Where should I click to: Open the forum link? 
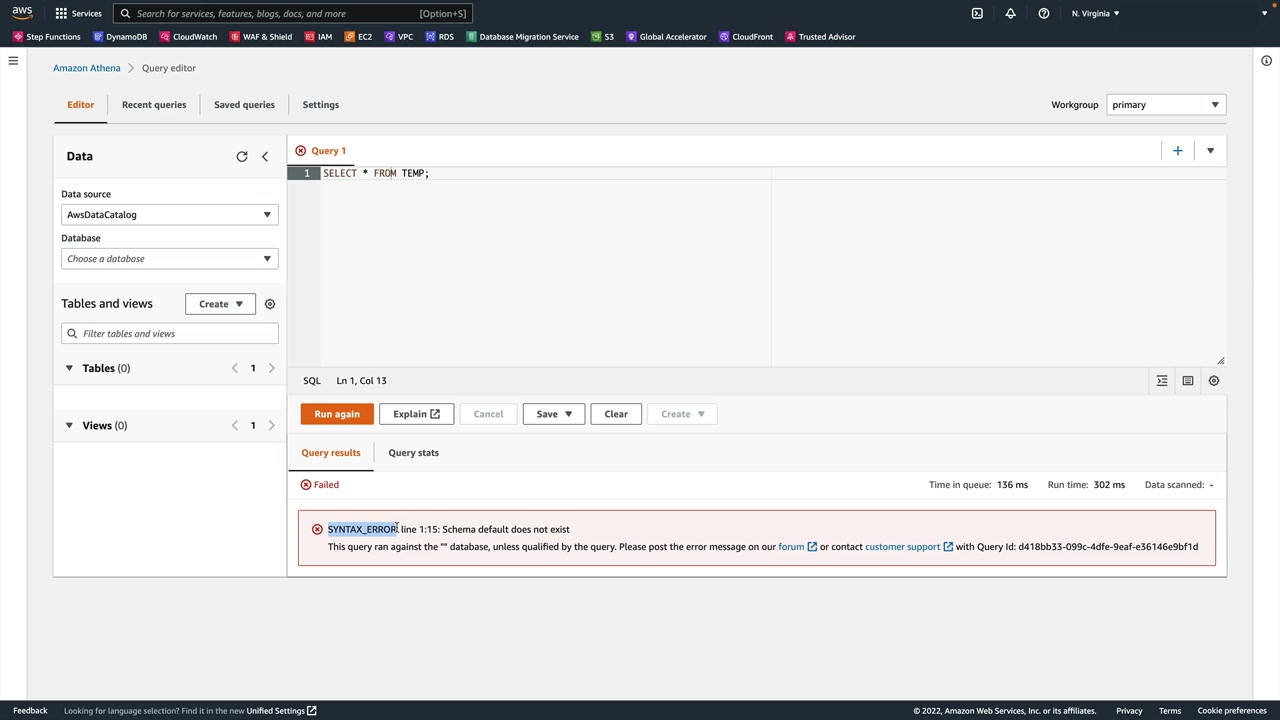pos(798,547)
